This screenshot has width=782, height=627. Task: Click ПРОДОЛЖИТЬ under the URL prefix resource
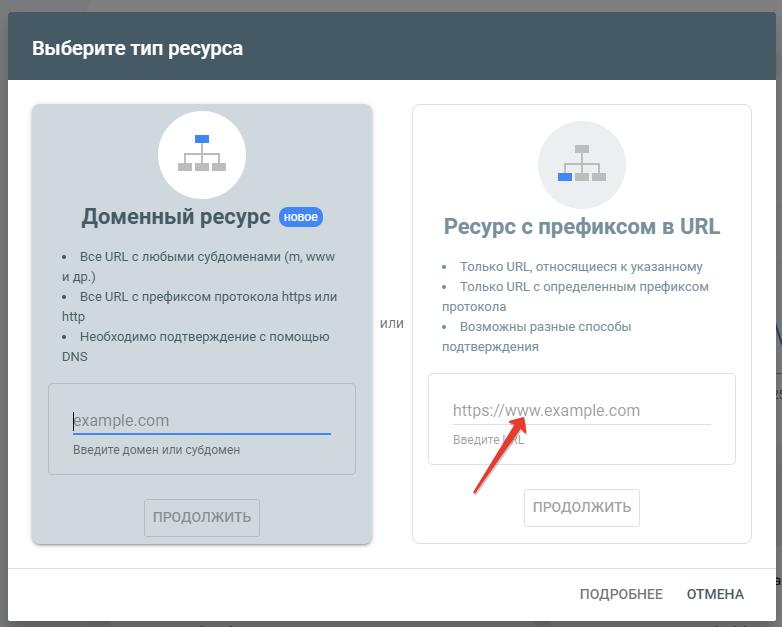click(x=582, y=507)
